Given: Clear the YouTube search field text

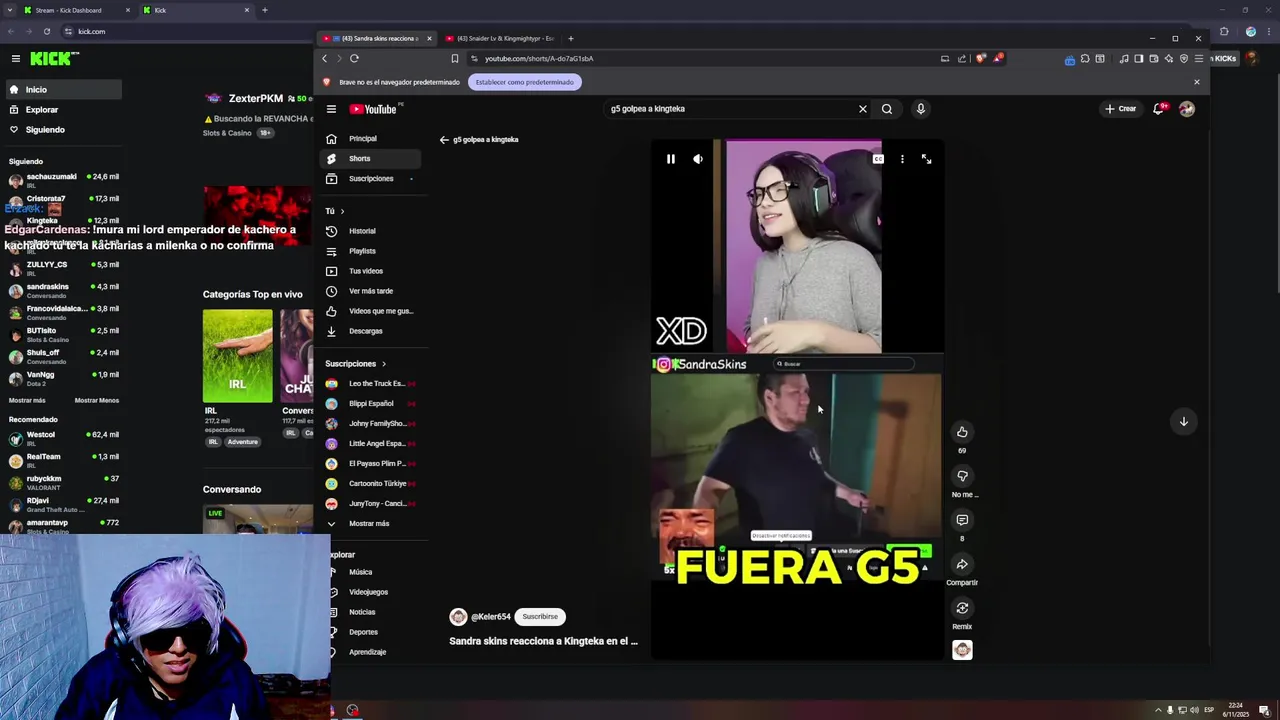Looking at the screenshot, I should [863, 109].
